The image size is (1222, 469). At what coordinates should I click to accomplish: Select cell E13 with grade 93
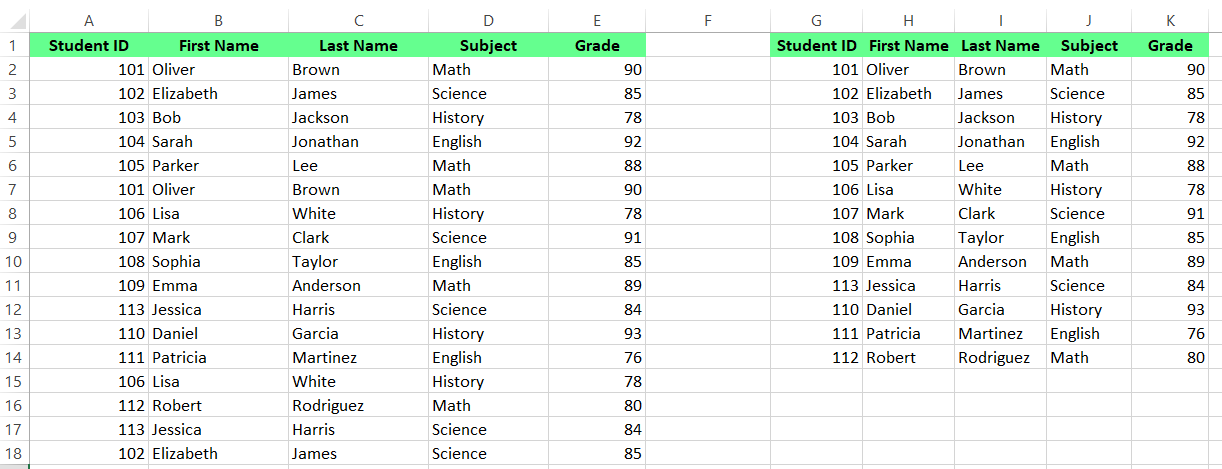pyautogui.click(x=597, y=333)
